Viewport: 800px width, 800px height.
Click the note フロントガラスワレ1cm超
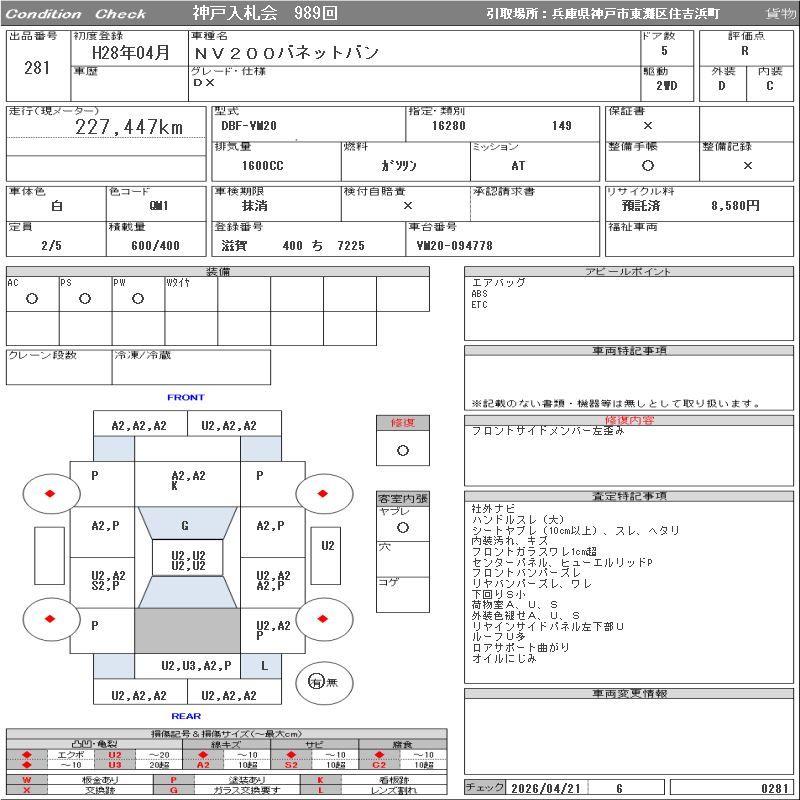(x=534, y=552)
